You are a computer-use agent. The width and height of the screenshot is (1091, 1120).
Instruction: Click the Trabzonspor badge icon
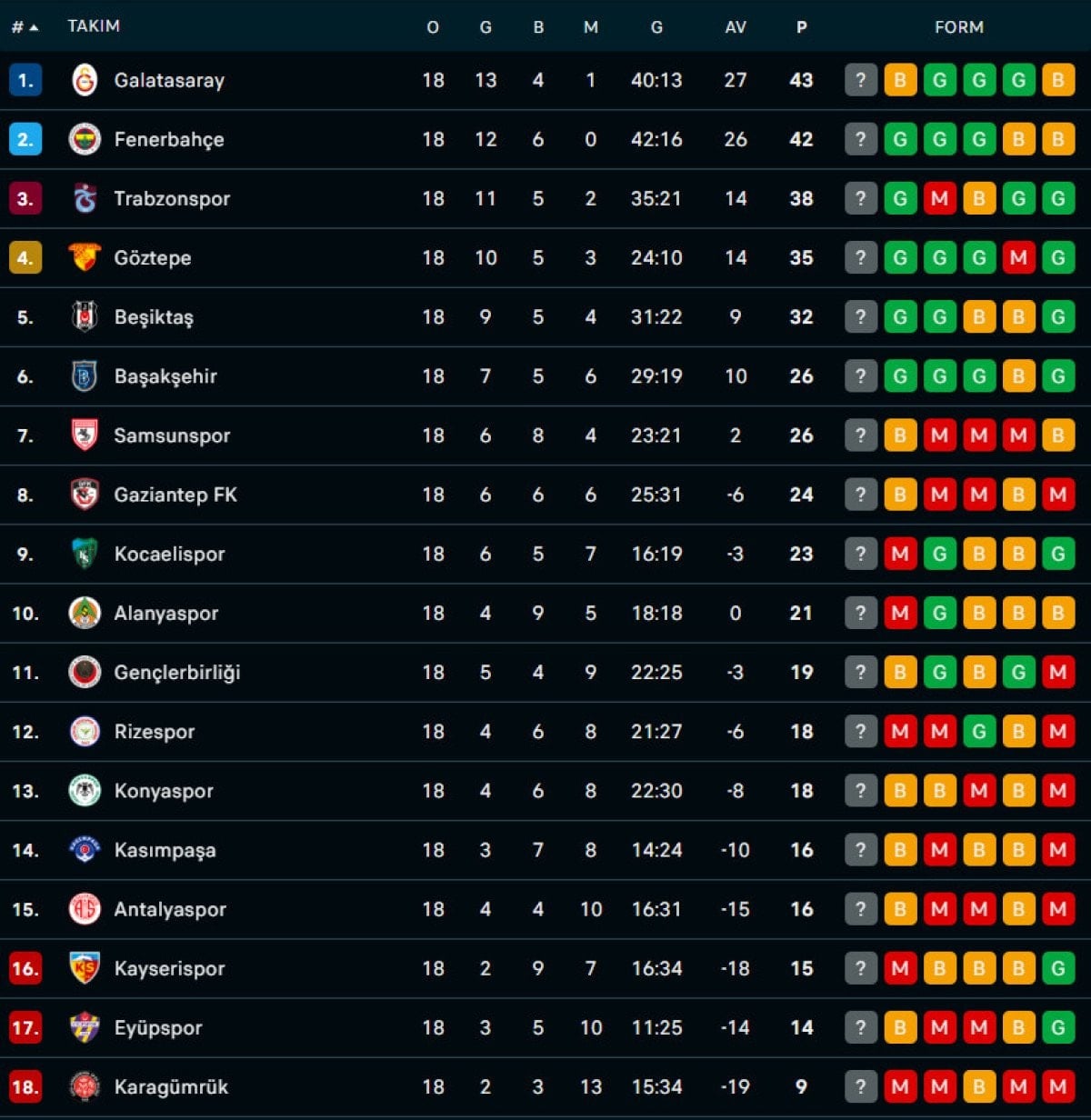(85, 198)
